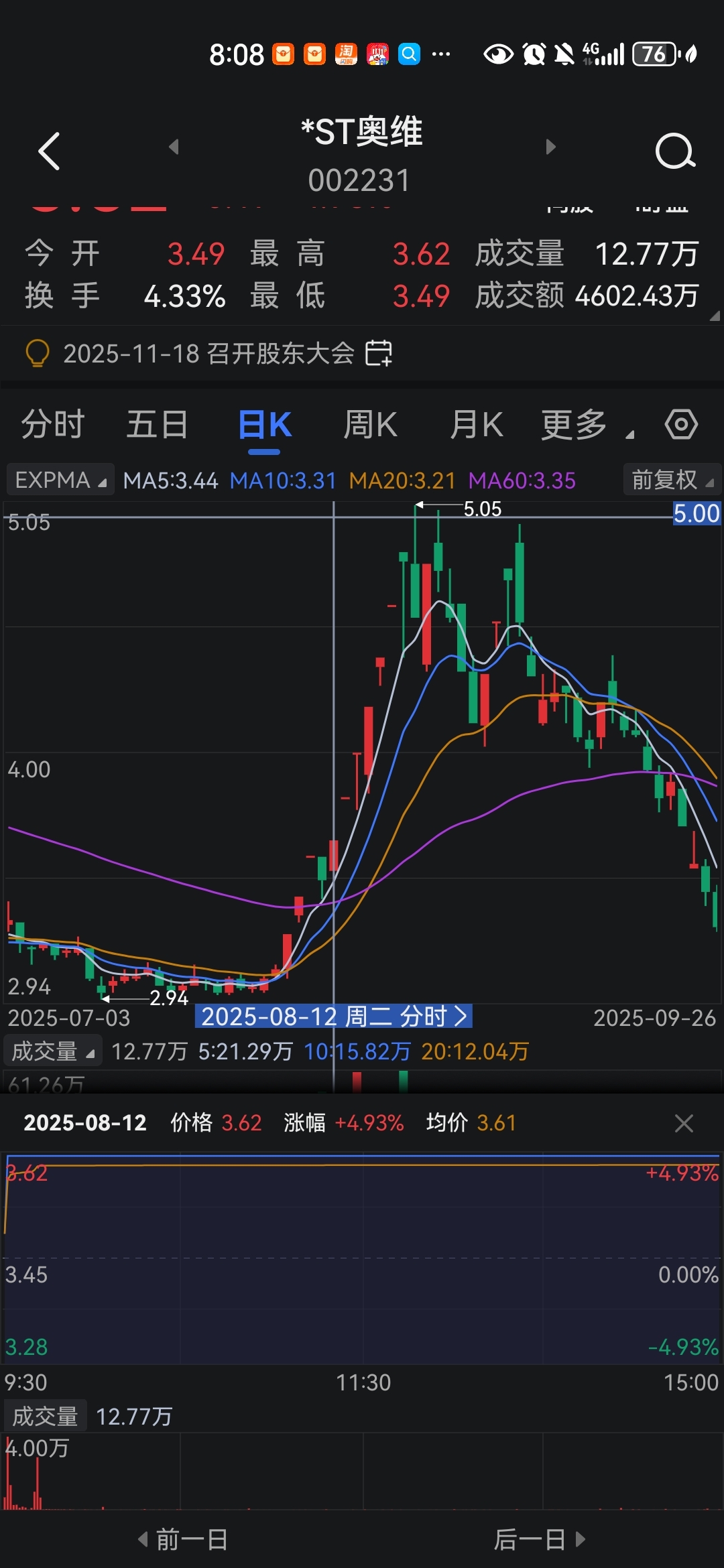Viewport: 724px width, 1568px height.
Task: Go to 前一日 previous day
Action: point(183,1539)
